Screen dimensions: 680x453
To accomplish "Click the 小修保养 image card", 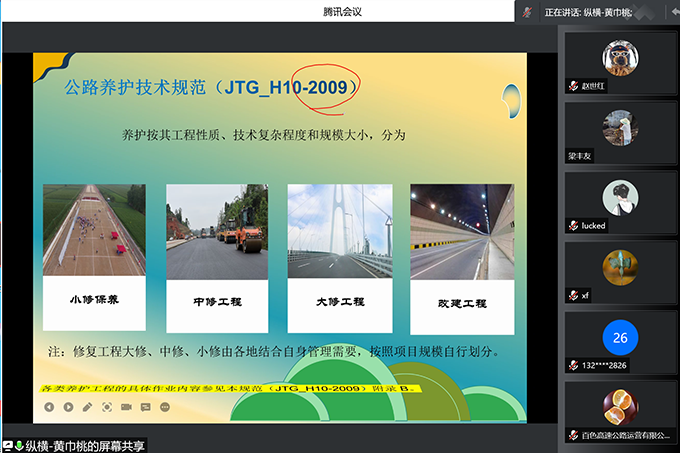I will click(x=94, y=257).
